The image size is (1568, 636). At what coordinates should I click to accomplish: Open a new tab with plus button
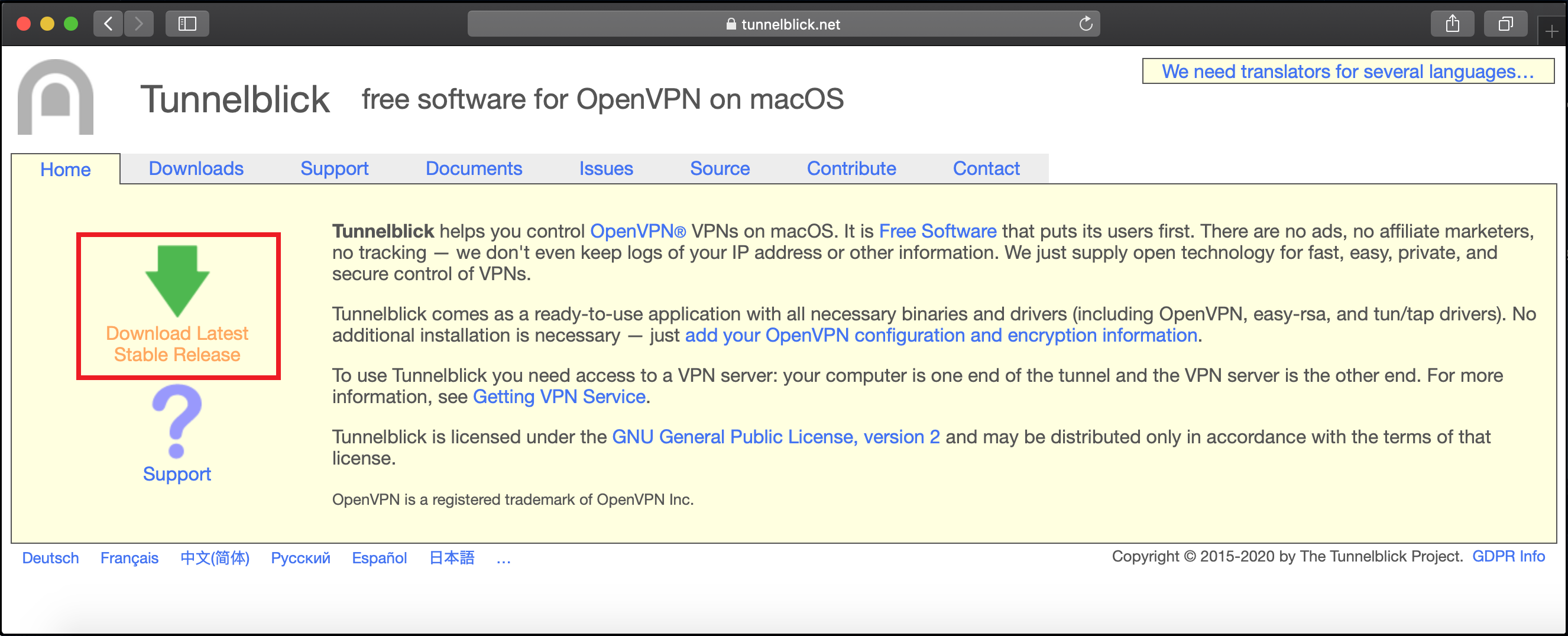1551,31
